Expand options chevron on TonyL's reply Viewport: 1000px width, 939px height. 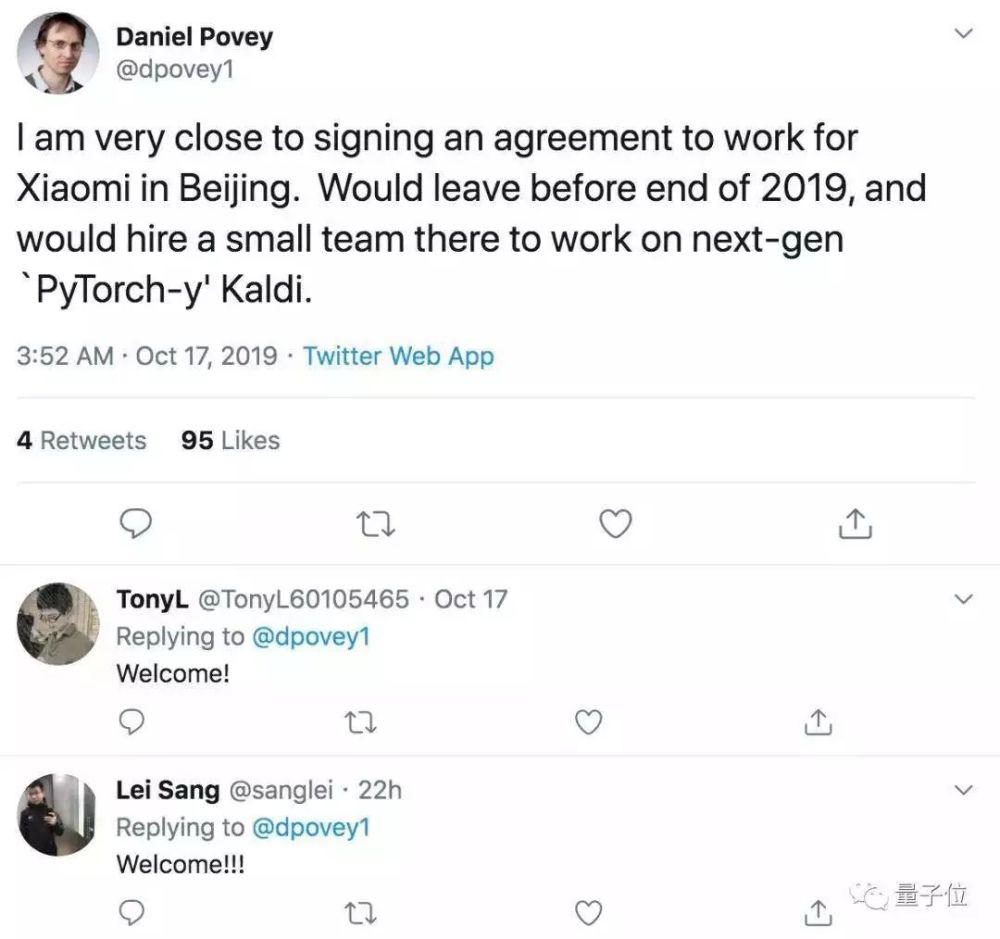[x=964, y=599]
